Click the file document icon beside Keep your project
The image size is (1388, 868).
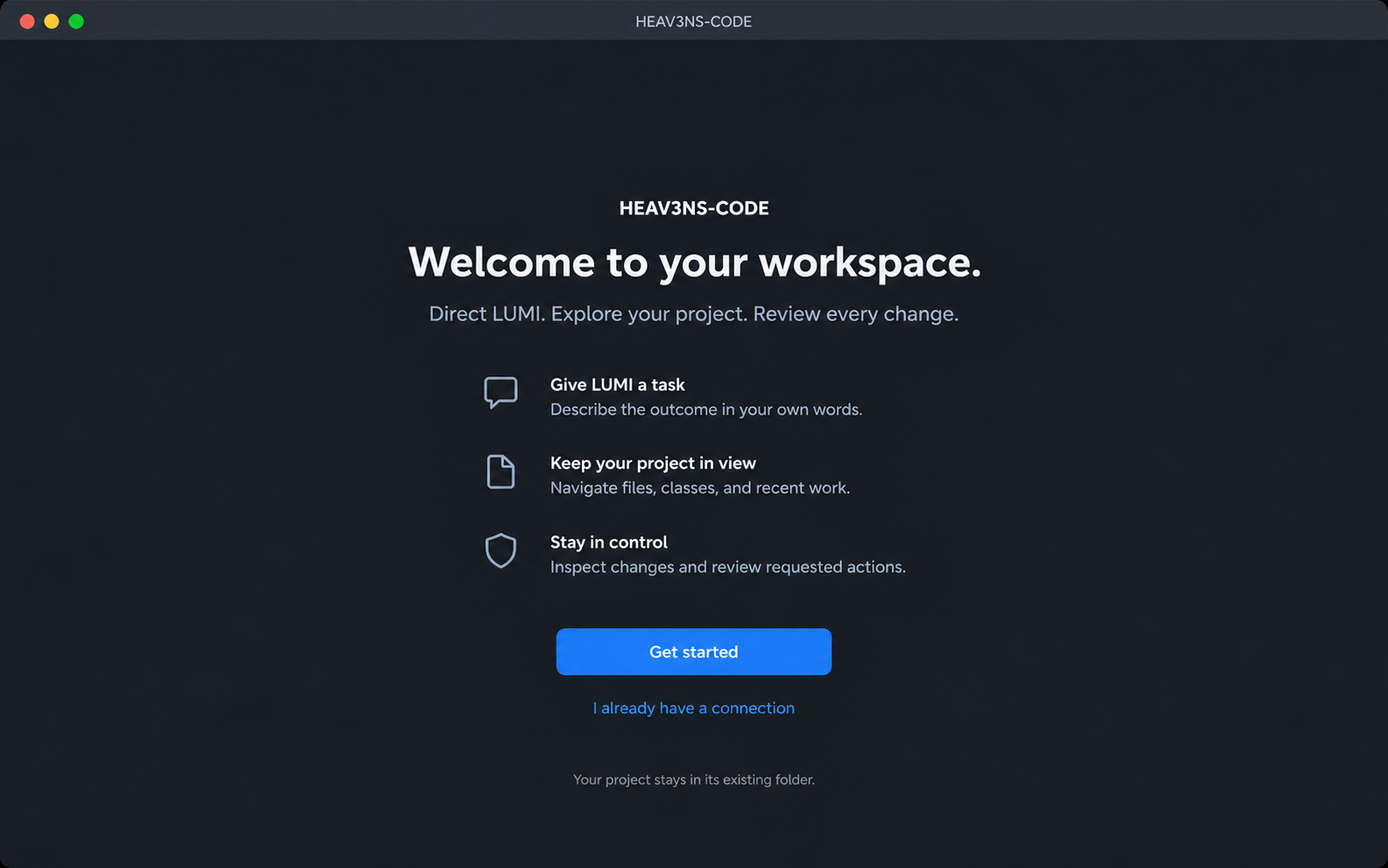[501, 472]
